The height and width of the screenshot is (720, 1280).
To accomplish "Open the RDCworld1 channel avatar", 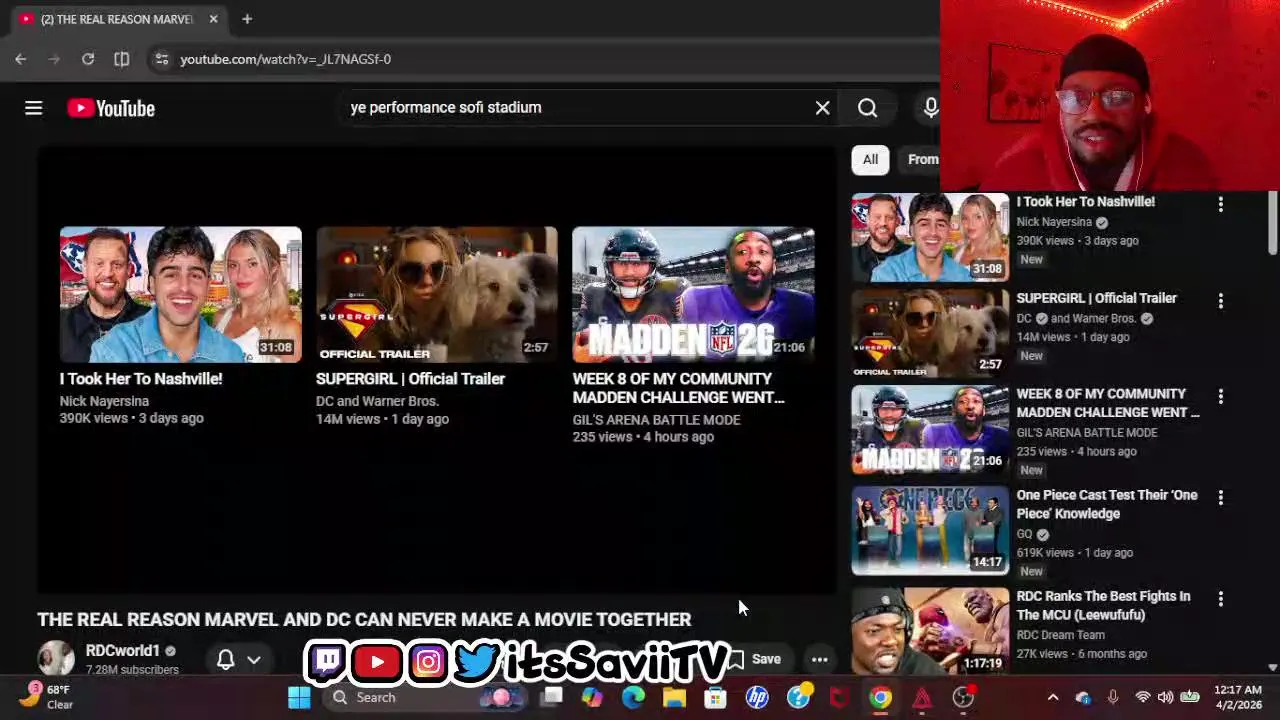I will (x=56, y=657).
